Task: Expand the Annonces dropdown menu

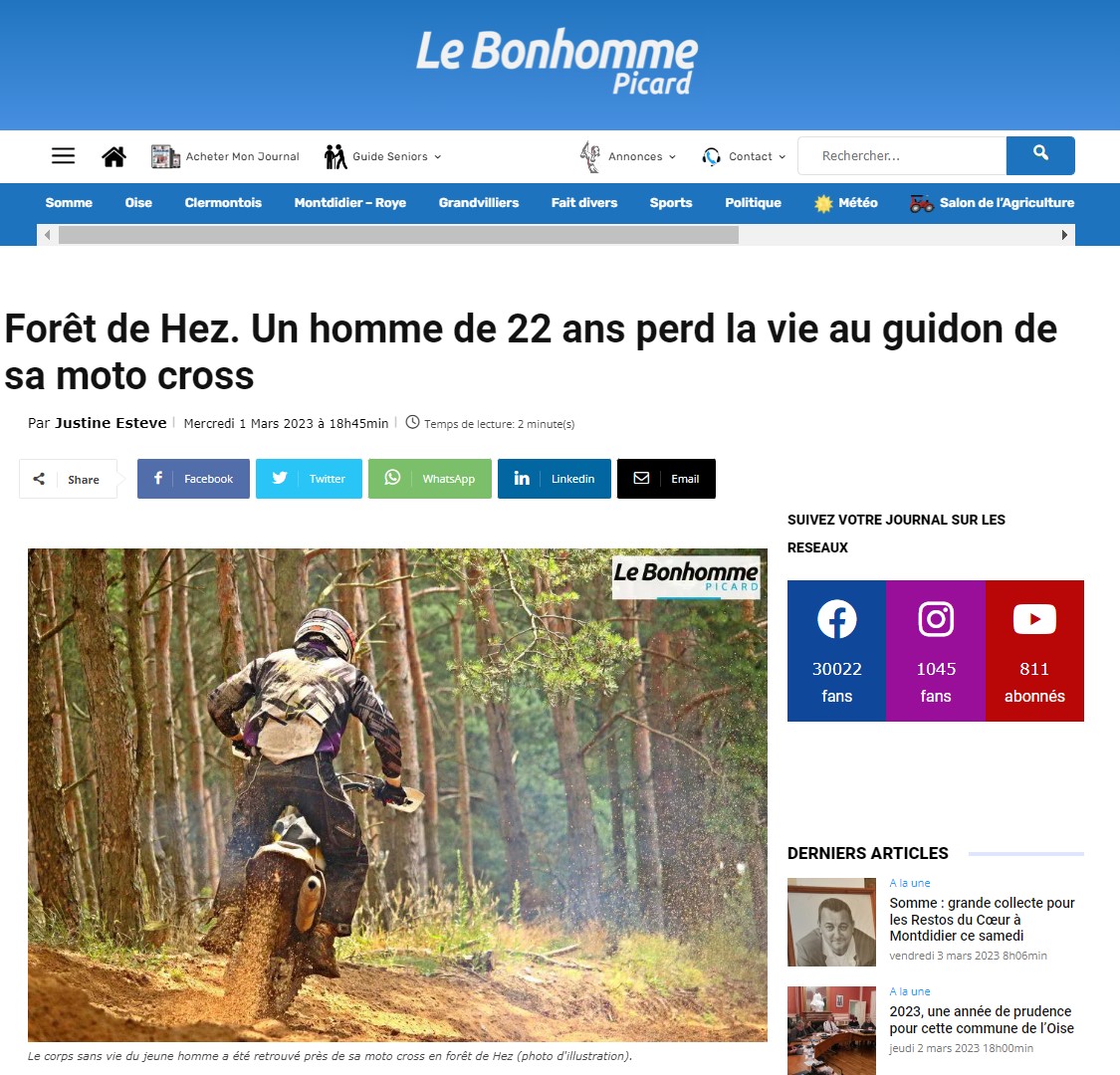Action: 628,156
